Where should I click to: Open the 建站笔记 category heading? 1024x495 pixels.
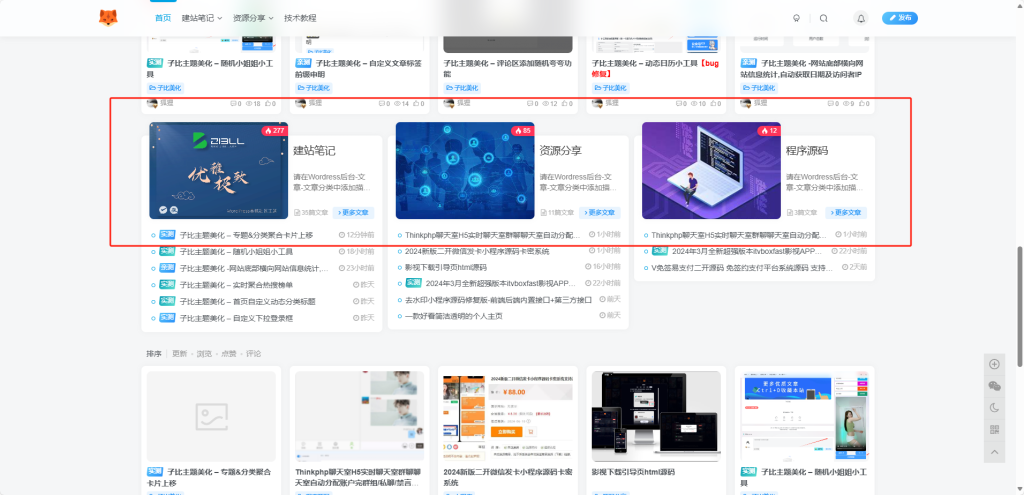pos(314,151)
